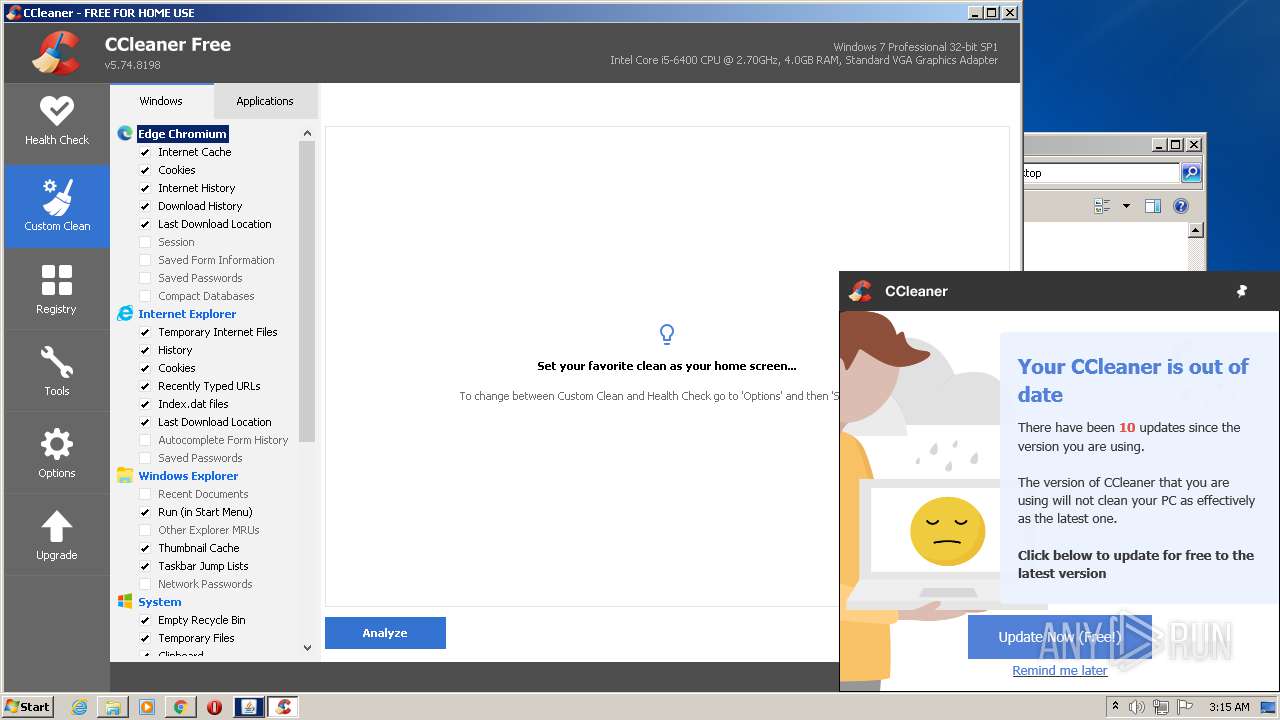Uncheck Edge Chromium Internet History
The image size is (1280, 720).
145,188
